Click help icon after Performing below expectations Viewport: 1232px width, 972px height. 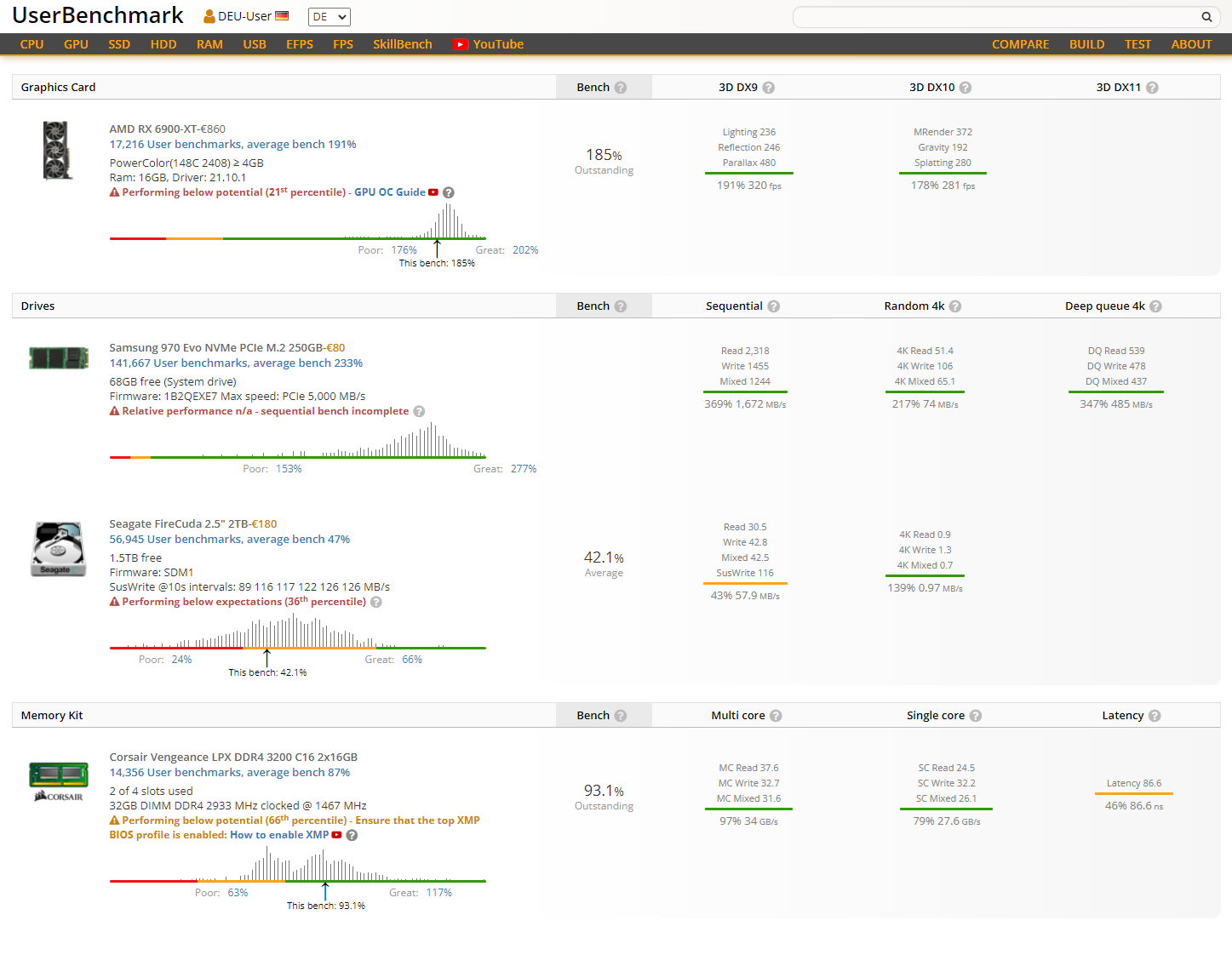376,602
